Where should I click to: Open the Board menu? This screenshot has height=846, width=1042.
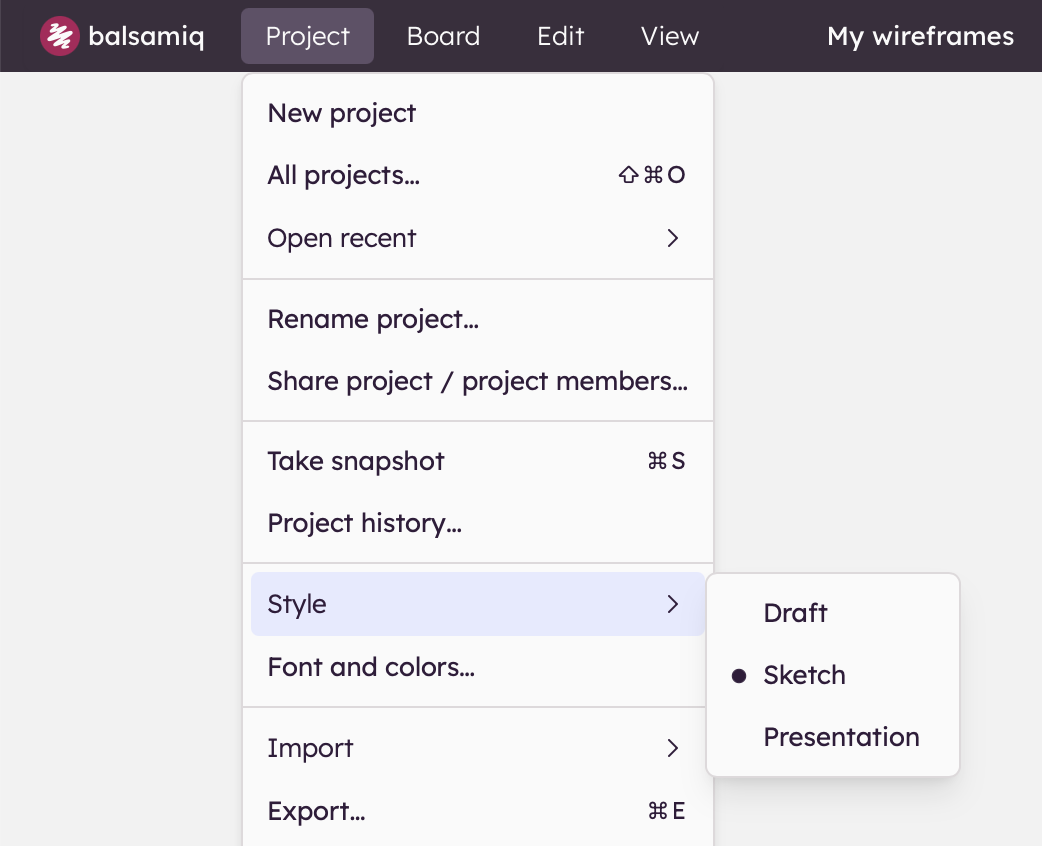coord(443,36)
